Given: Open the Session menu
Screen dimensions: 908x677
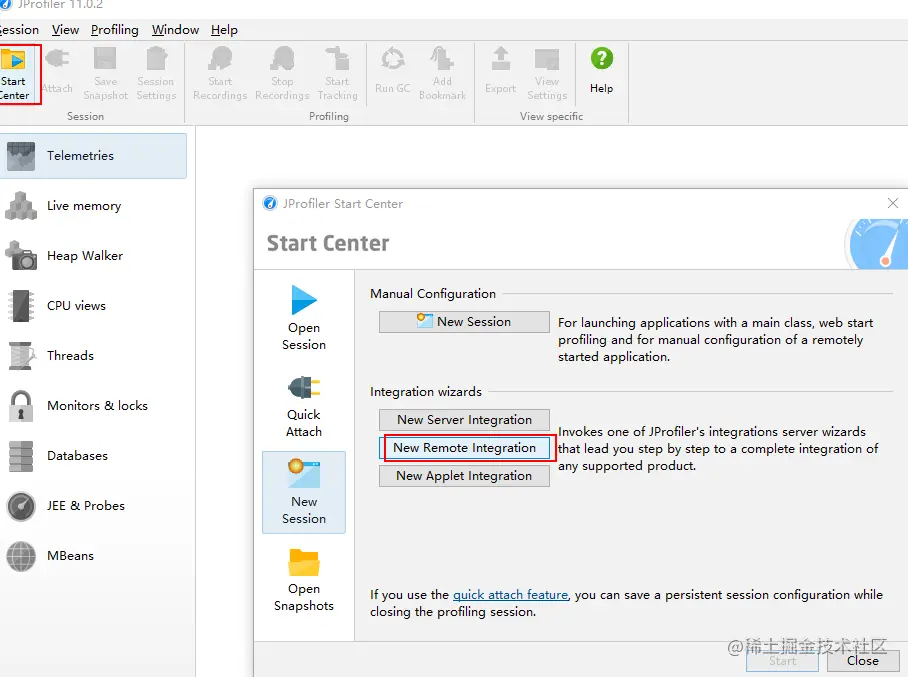Looking at the screenshot, I should tap(19, 30).
